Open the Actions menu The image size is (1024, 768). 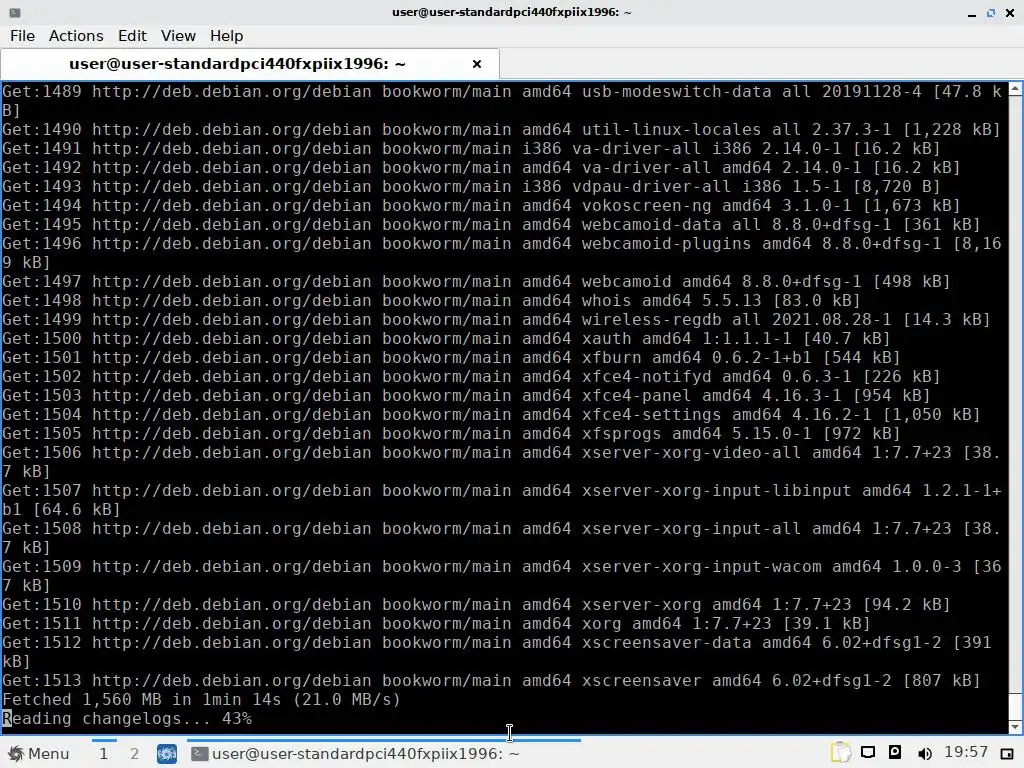(76, 36)
